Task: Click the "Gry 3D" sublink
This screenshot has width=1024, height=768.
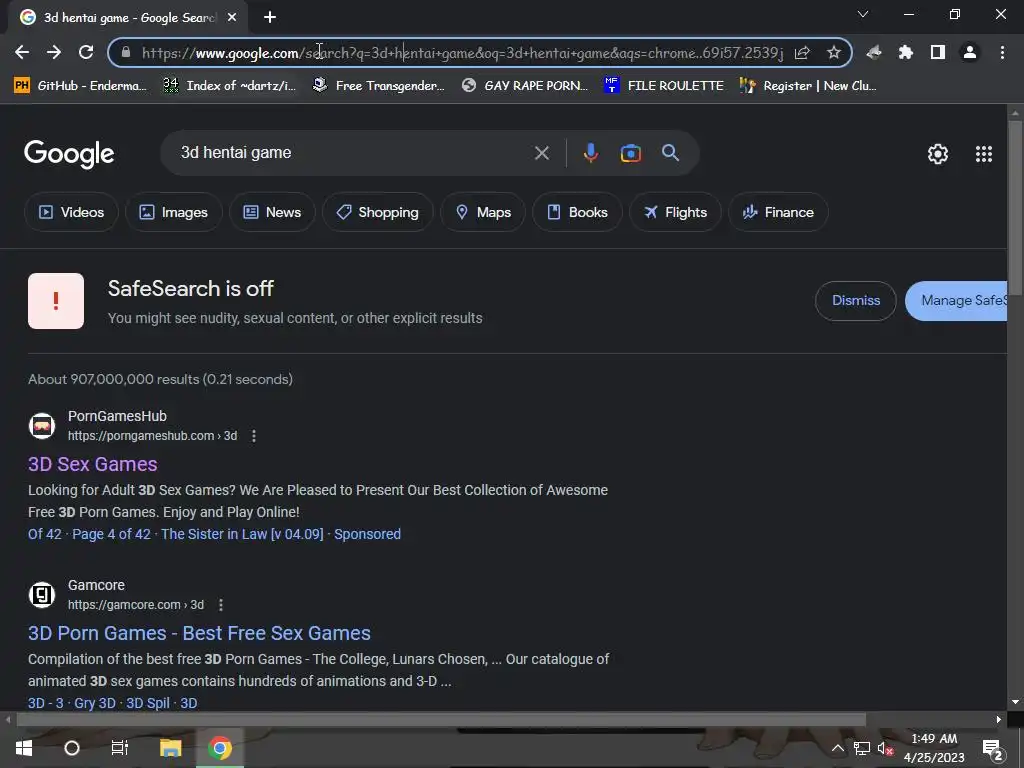Action: pos(95,703)
